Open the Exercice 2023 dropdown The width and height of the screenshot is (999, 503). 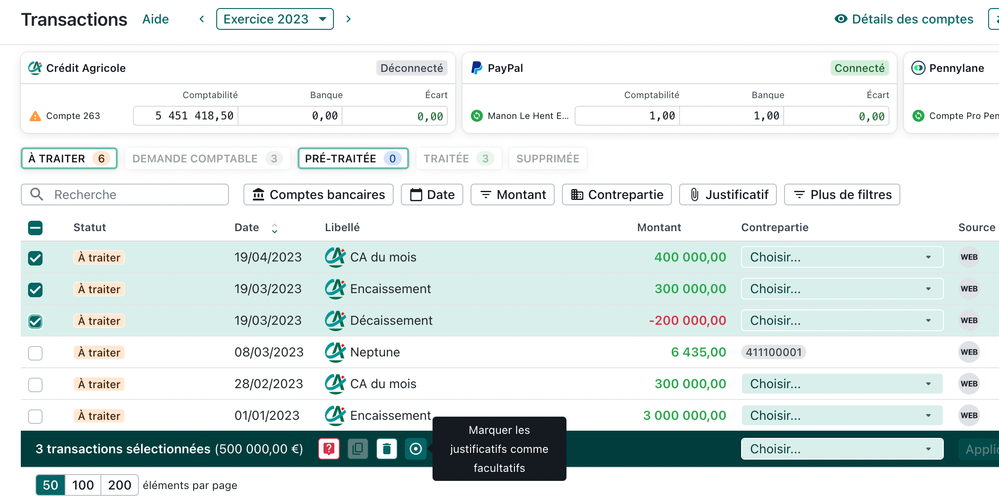(x=275, y=19)
